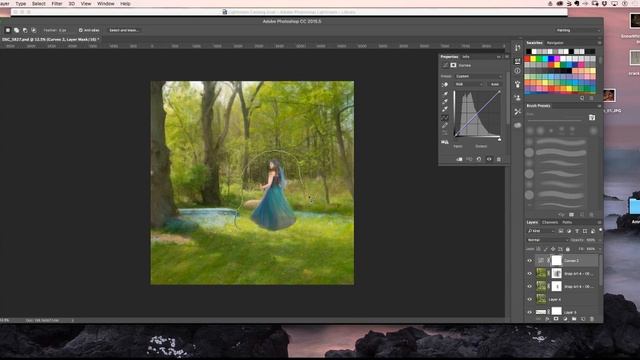Filter layers by pixel layer icon
This screenshot has width=640, height=360.
click(x=561, y=231)
